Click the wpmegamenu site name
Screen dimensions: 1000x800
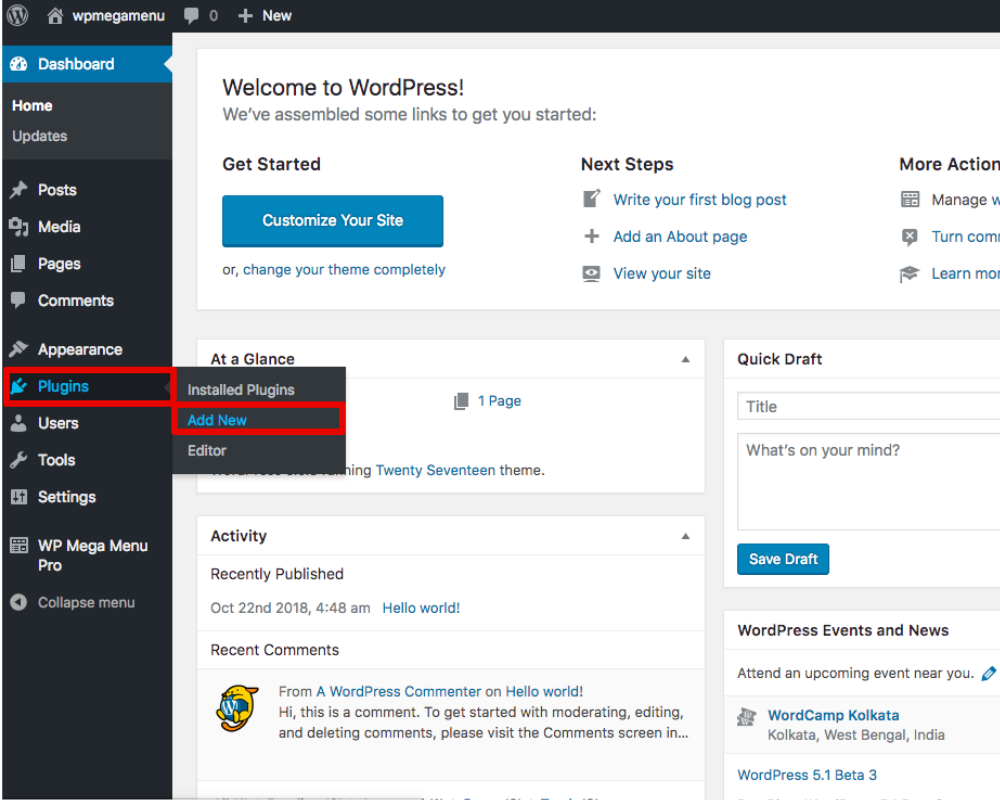tap(119, 16)
